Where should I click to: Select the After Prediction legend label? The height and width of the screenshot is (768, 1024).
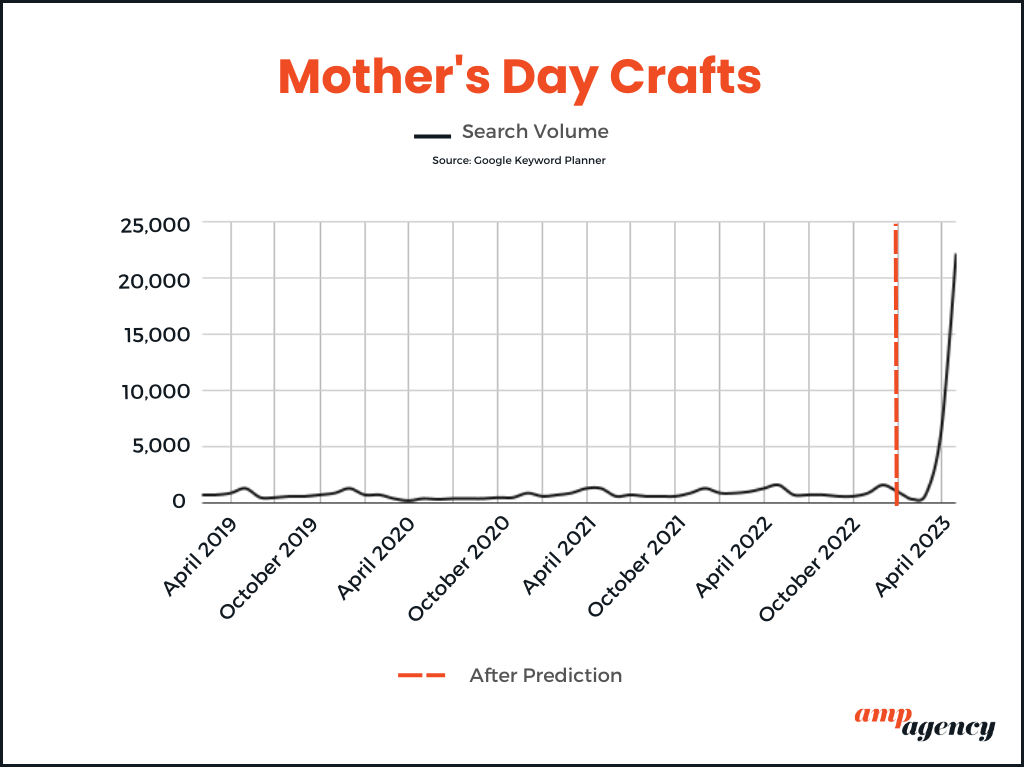pyautogui.click(x=545, y=675)
